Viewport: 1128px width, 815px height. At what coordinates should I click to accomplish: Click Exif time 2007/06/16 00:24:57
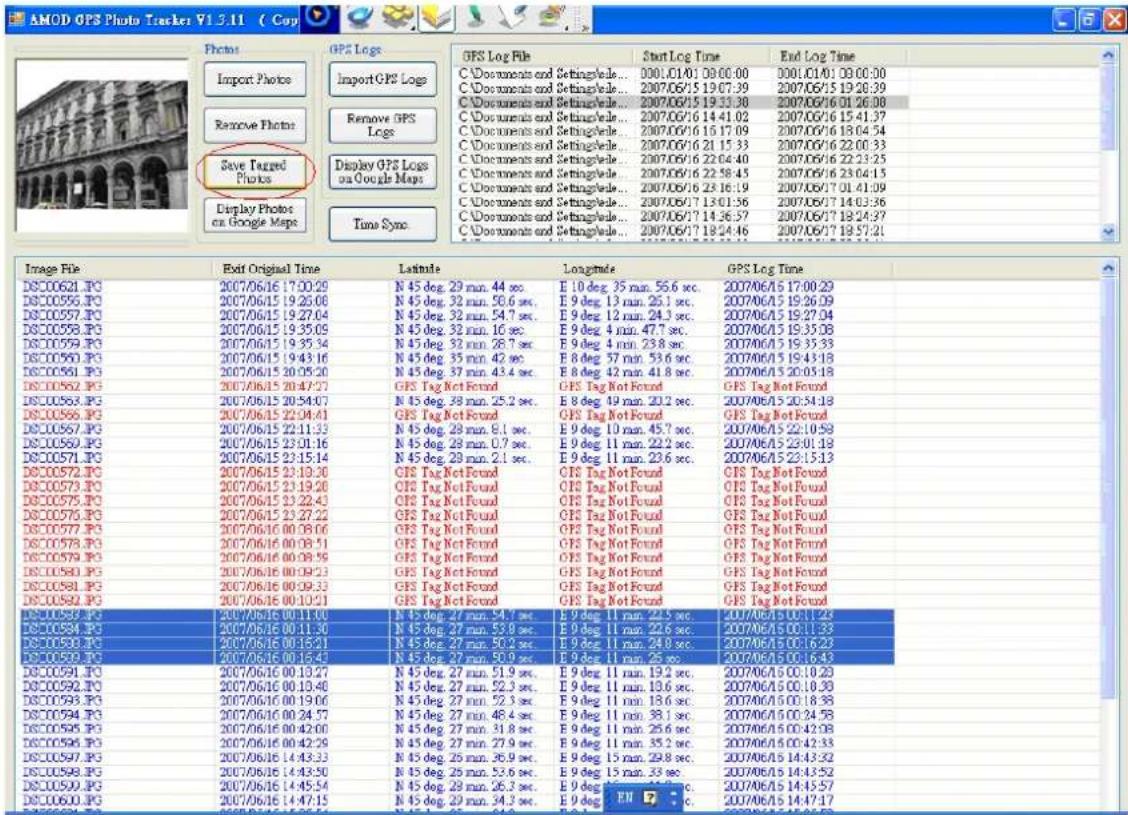273,715
